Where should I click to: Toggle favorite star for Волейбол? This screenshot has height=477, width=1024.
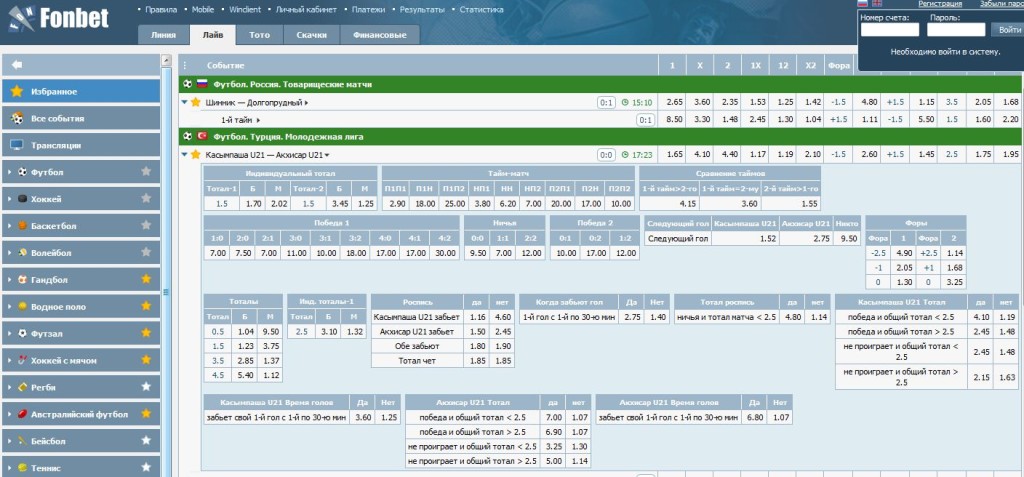pos(146,252)
